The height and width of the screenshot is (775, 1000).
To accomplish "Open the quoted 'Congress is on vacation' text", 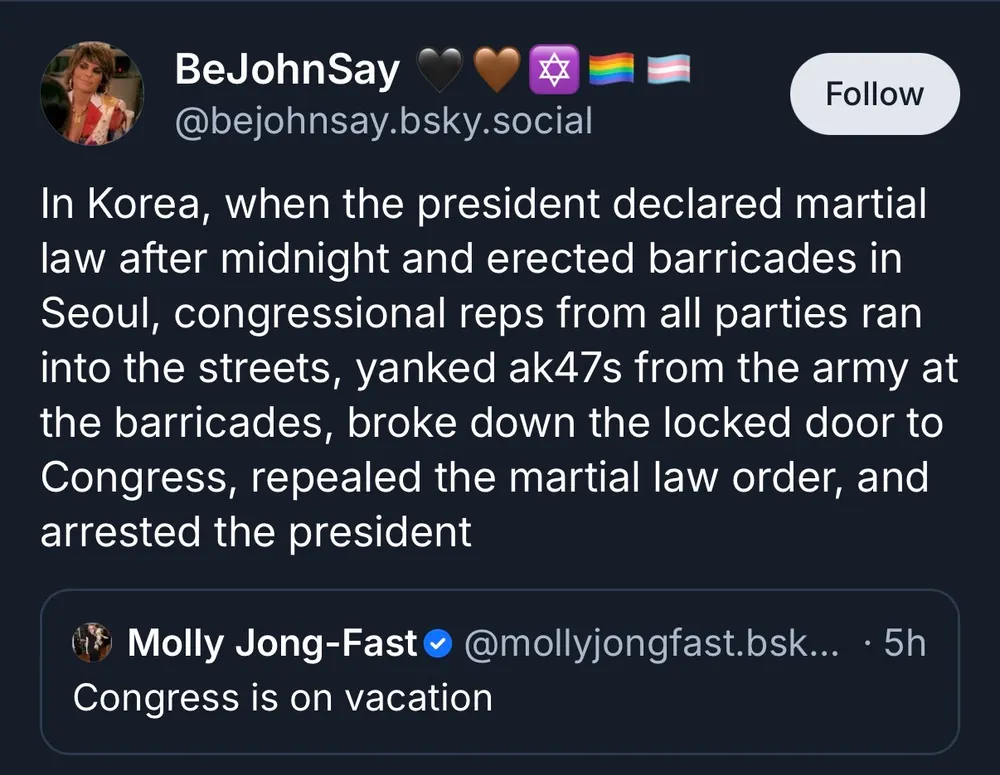I will [283, 697].
